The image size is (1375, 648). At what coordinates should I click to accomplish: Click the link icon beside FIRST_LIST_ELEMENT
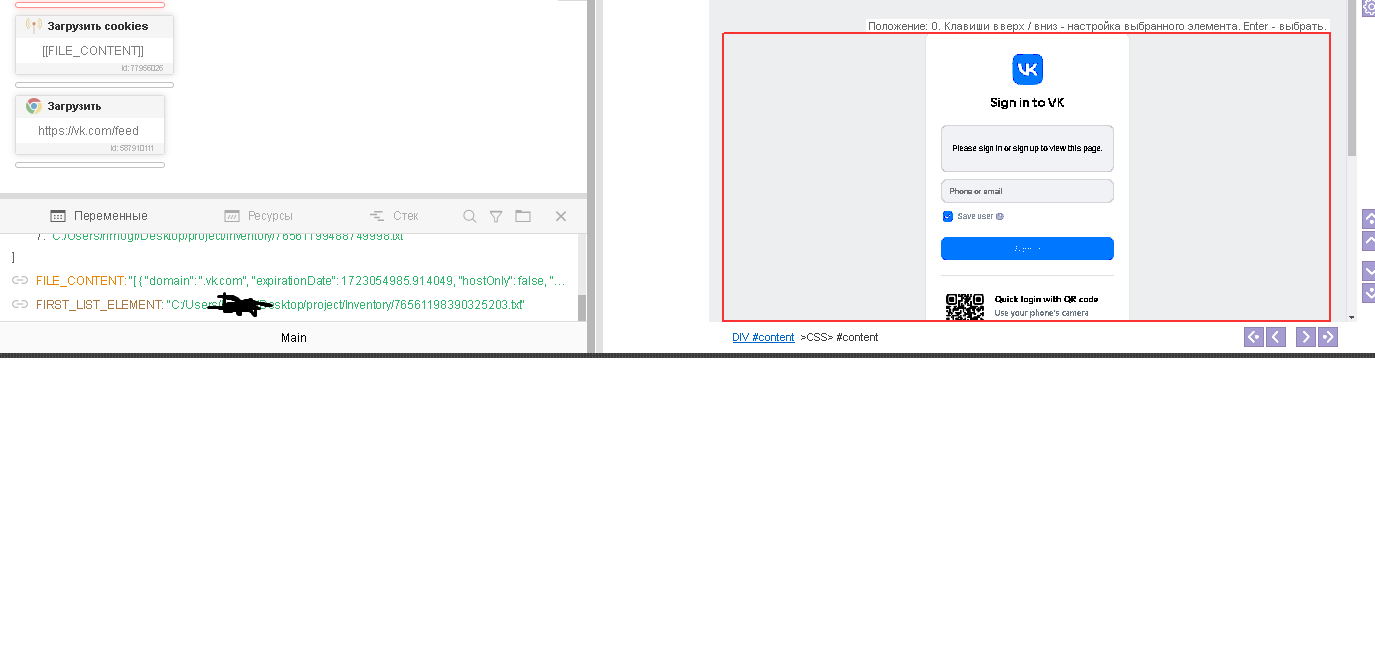[x=20, y=304]
